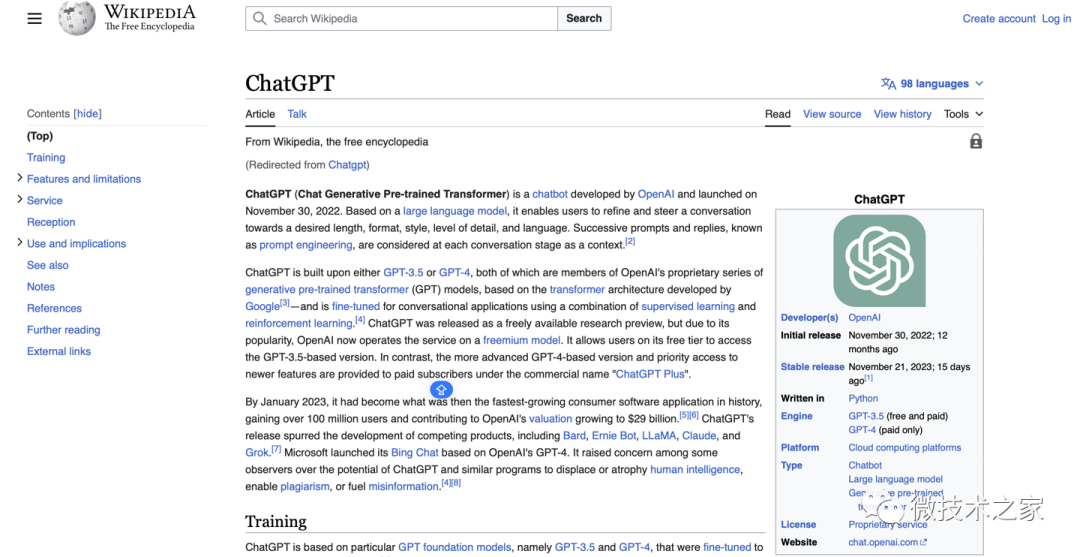1080x557 pixels.
Task: Click Create account link
Action: click(999, 19)
